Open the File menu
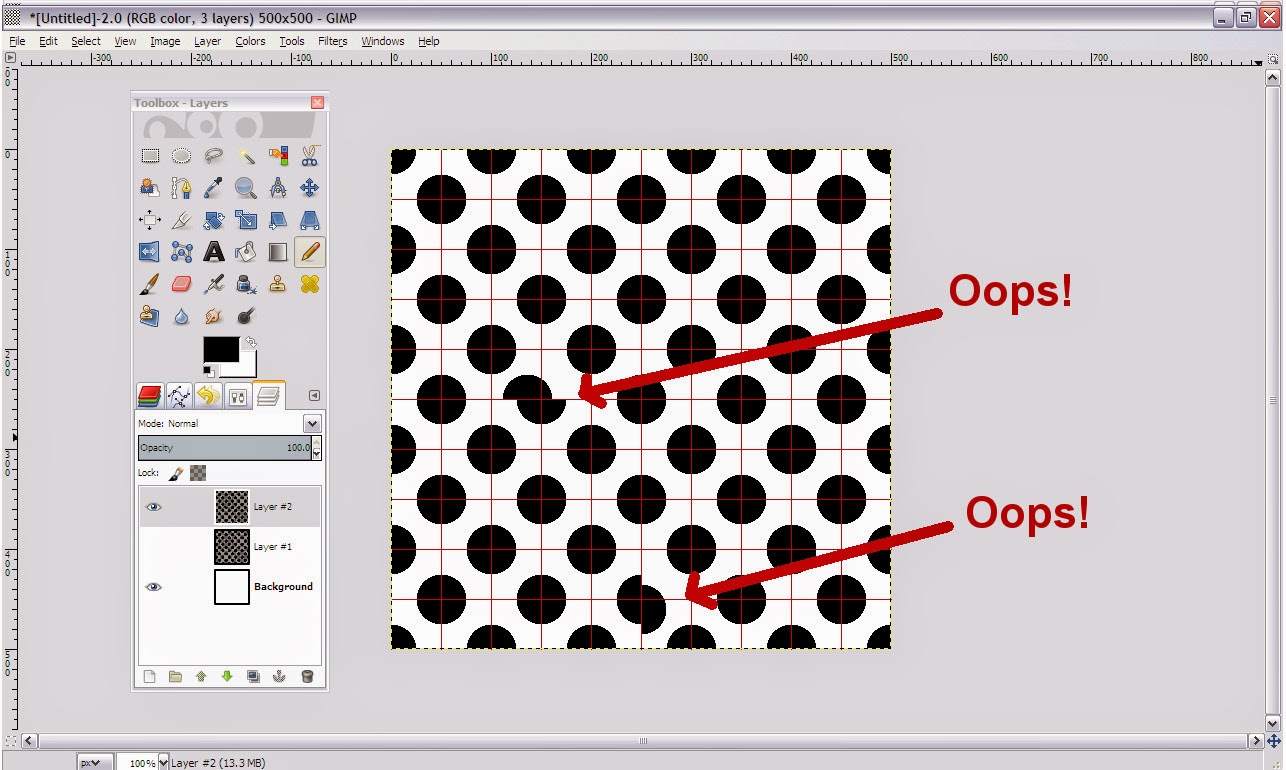 pos(17,41)
